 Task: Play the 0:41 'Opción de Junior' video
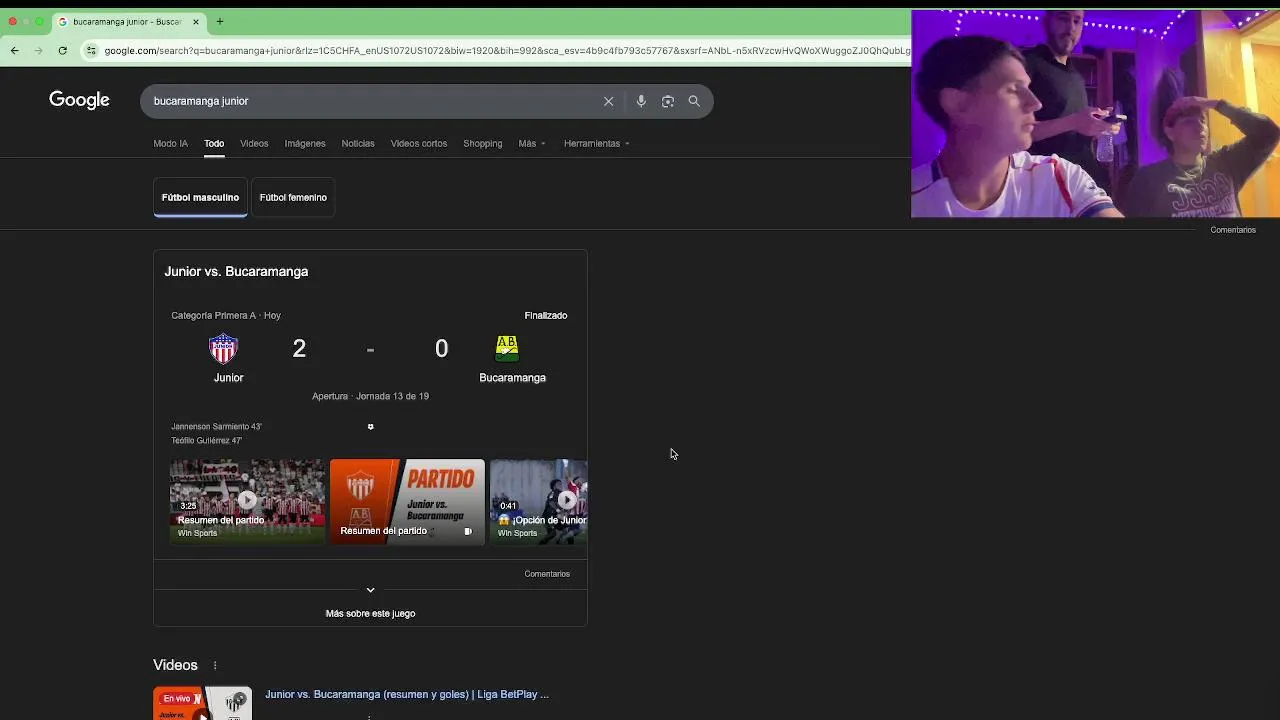pyautogui.click(x=539, y=501)
